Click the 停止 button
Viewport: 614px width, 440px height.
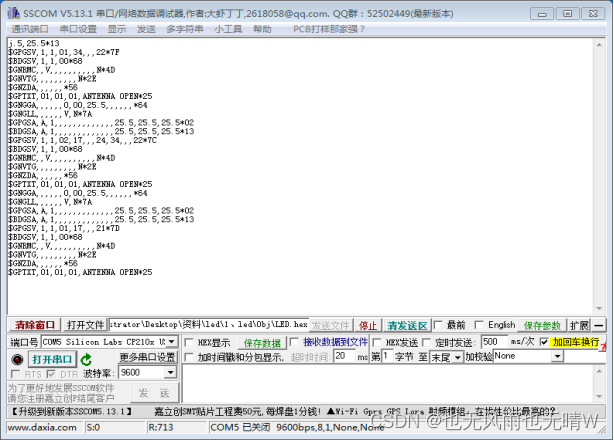point(368,325)
